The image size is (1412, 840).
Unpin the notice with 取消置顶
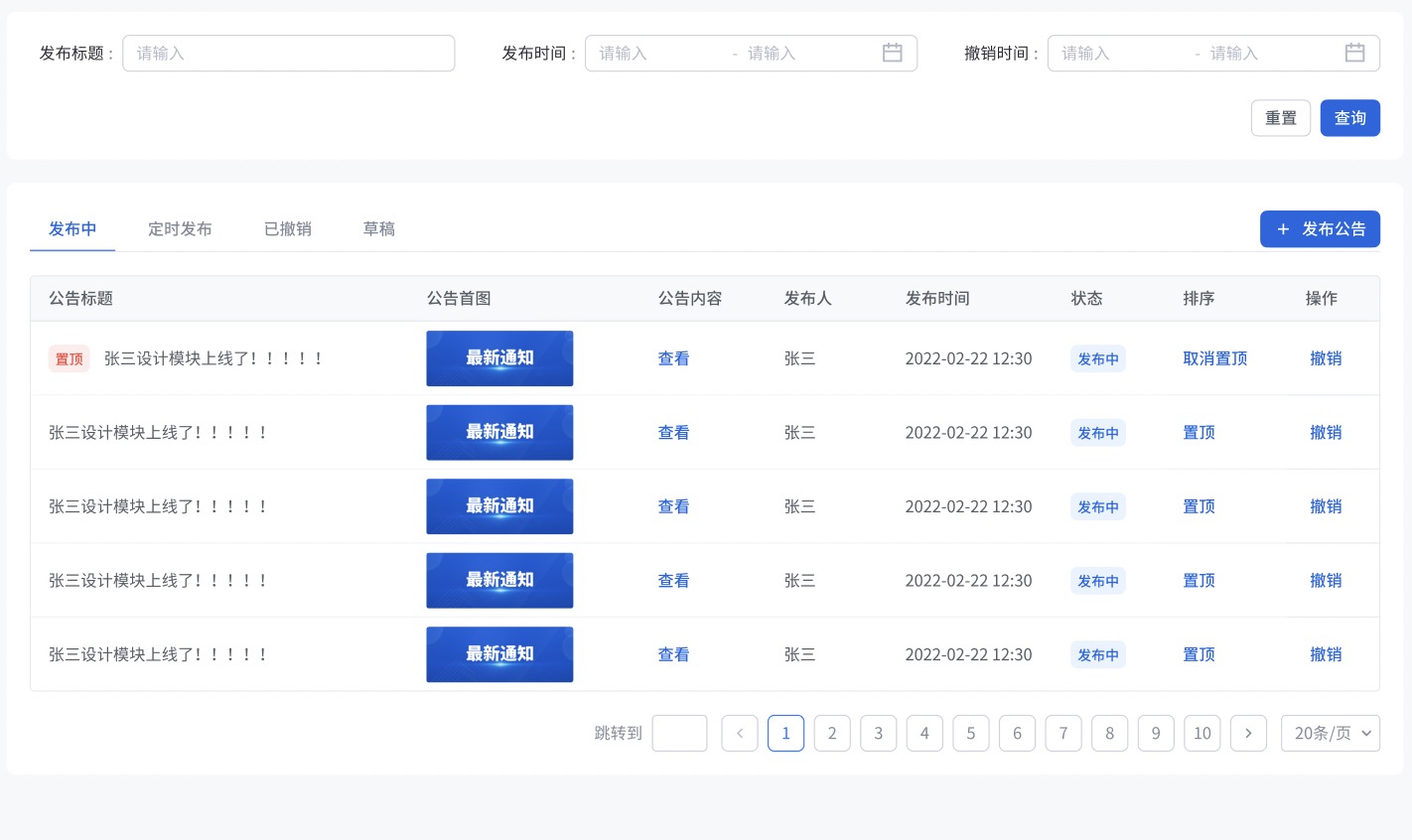pos(1215,358)
